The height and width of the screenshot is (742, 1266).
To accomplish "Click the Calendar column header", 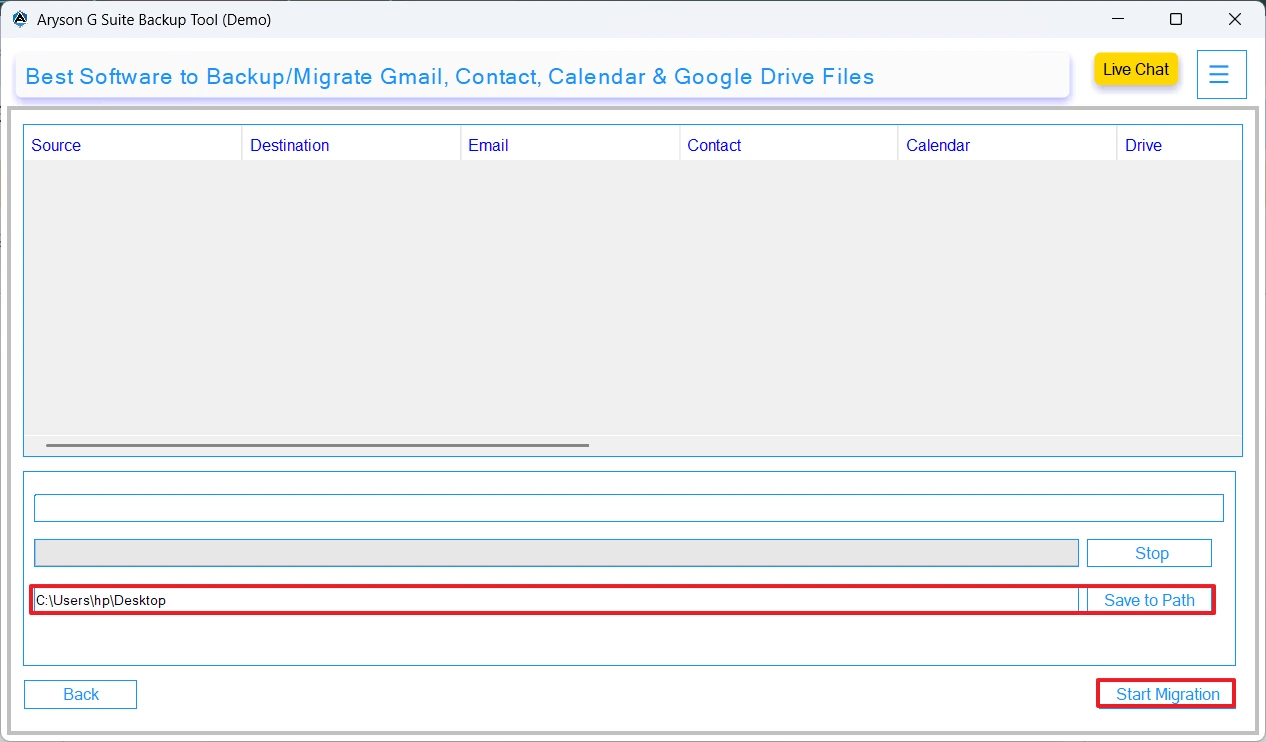I will point(1008,145).
